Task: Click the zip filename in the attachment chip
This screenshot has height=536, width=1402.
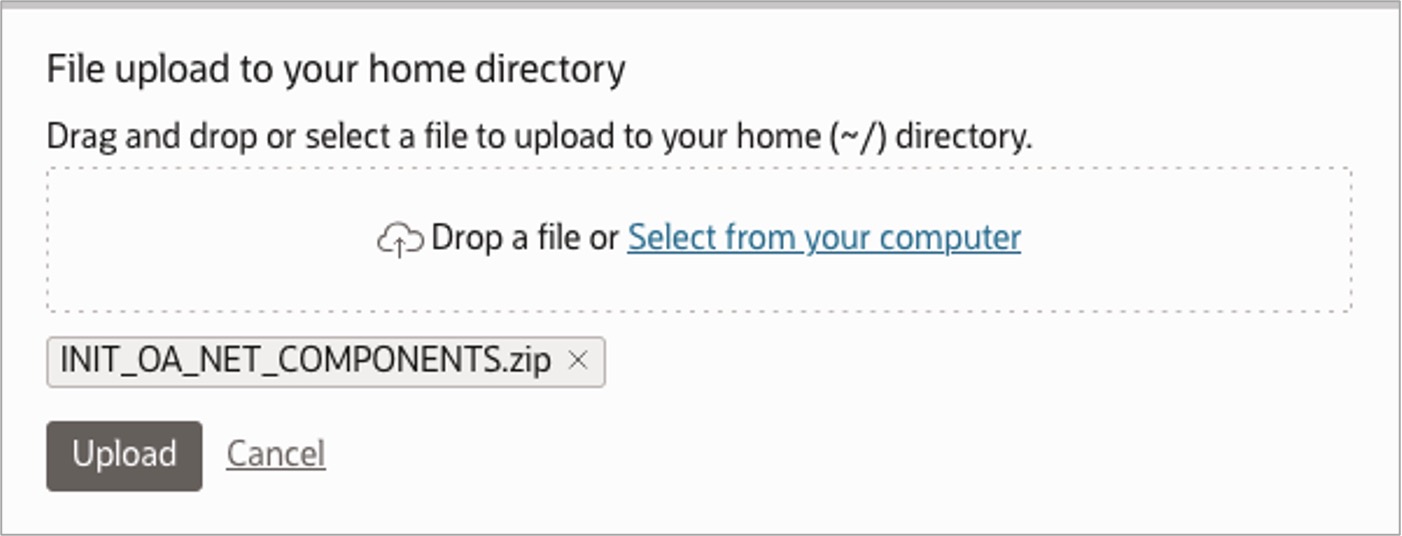Action: click(x=306, y=361)
